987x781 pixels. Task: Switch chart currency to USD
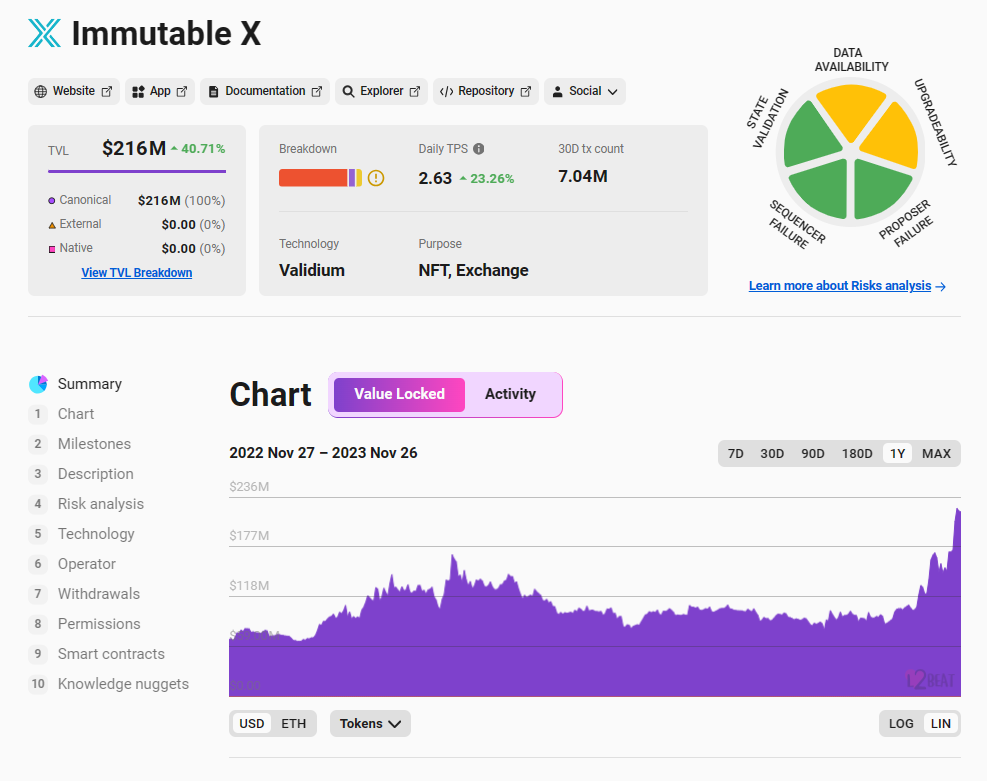tap(252, 724)
